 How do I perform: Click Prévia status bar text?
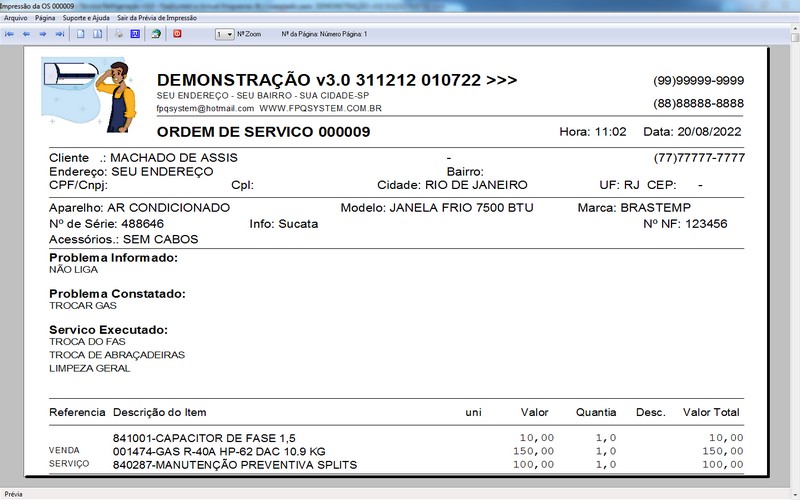[13, 494]
